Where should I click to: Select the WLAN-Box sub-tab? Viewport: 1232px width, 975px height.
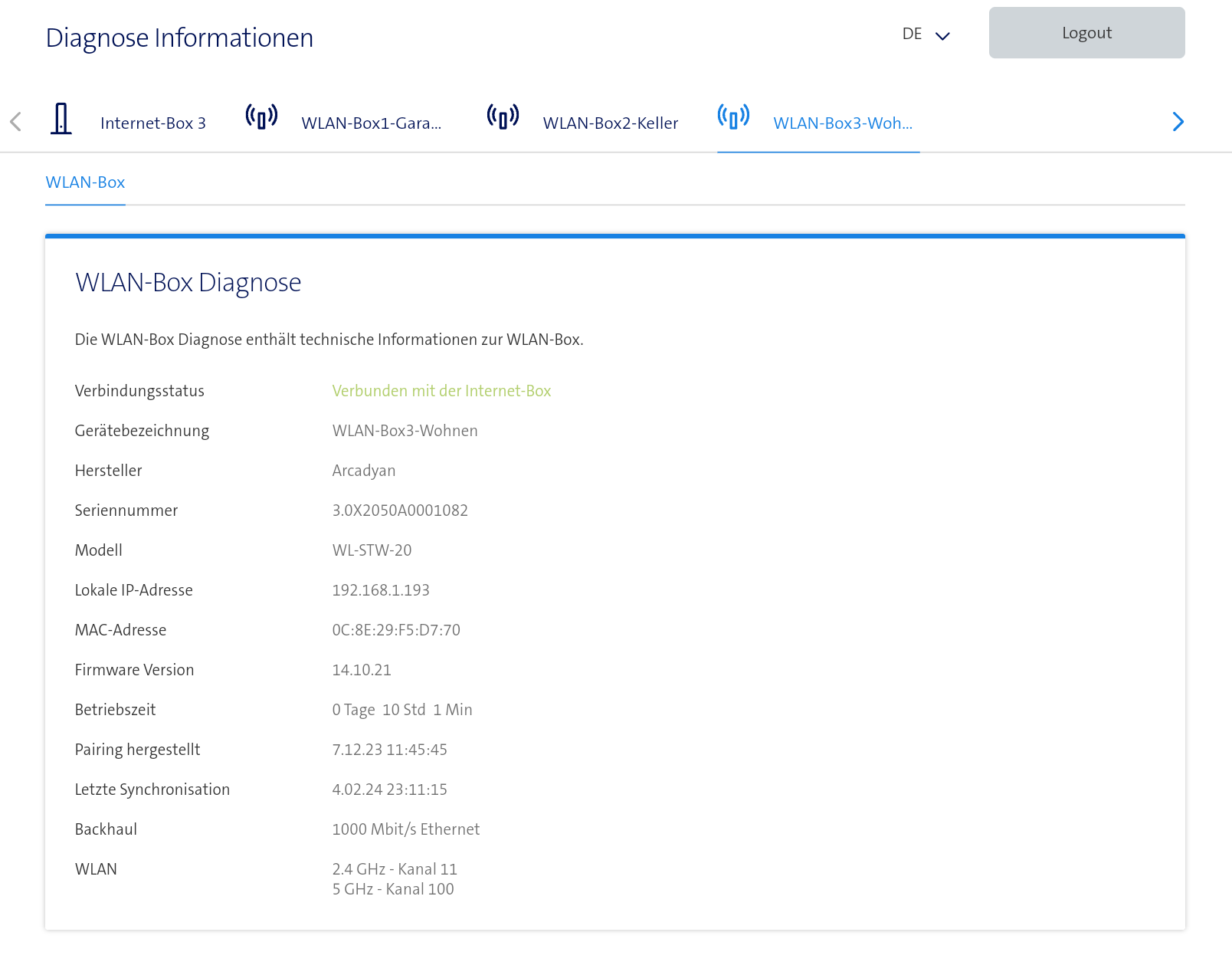tap(85, 182)
